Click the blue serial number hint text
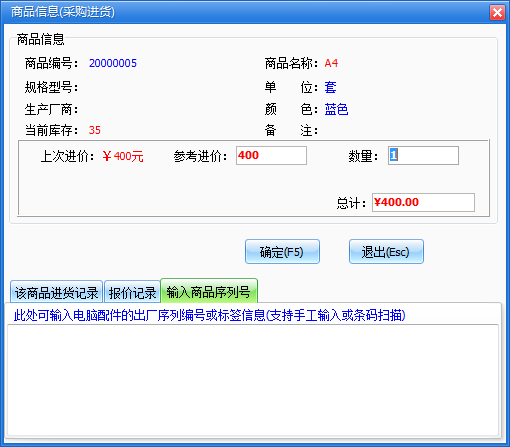The image size is (510, 447). [209, 315]
